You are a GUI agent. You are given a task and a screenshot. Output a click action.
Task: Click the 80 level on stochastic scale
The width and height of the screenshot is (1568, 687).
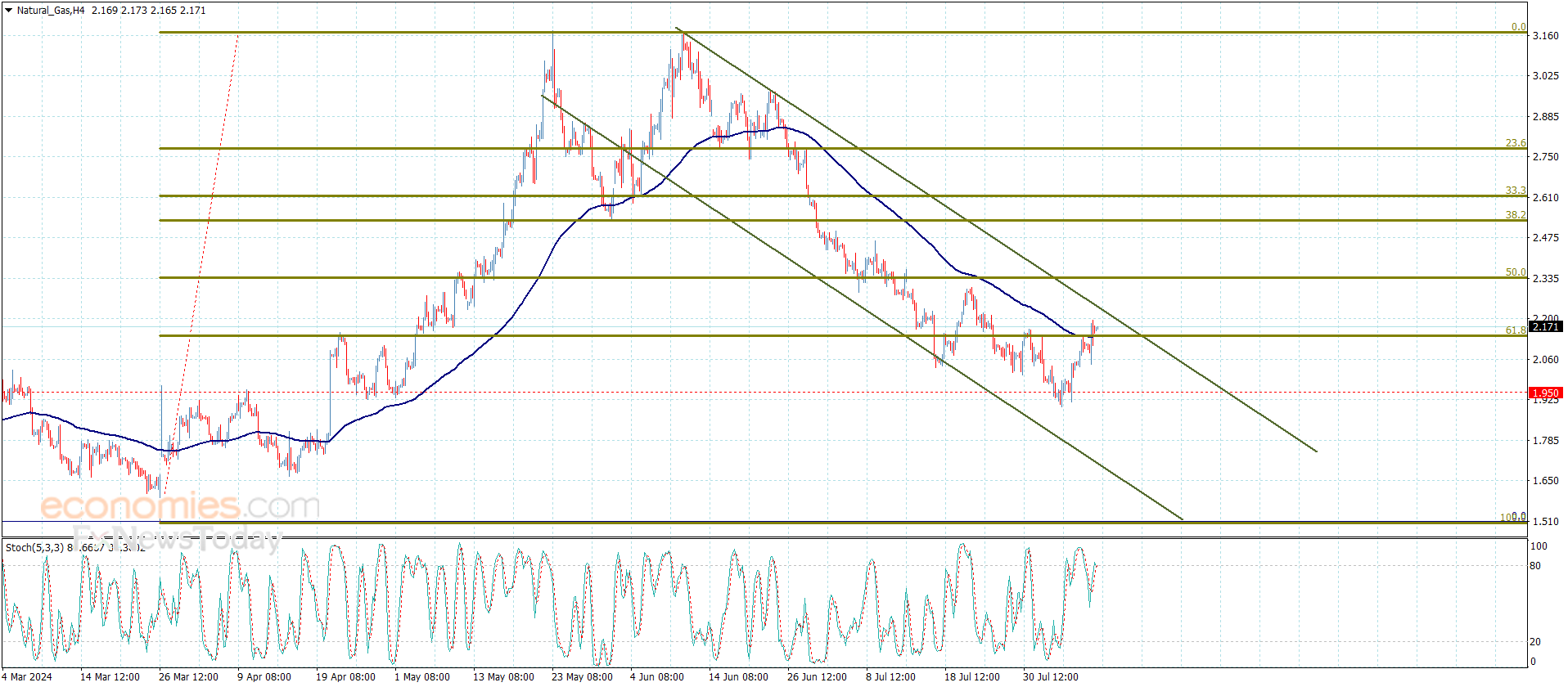click(x=1535, y=566)
